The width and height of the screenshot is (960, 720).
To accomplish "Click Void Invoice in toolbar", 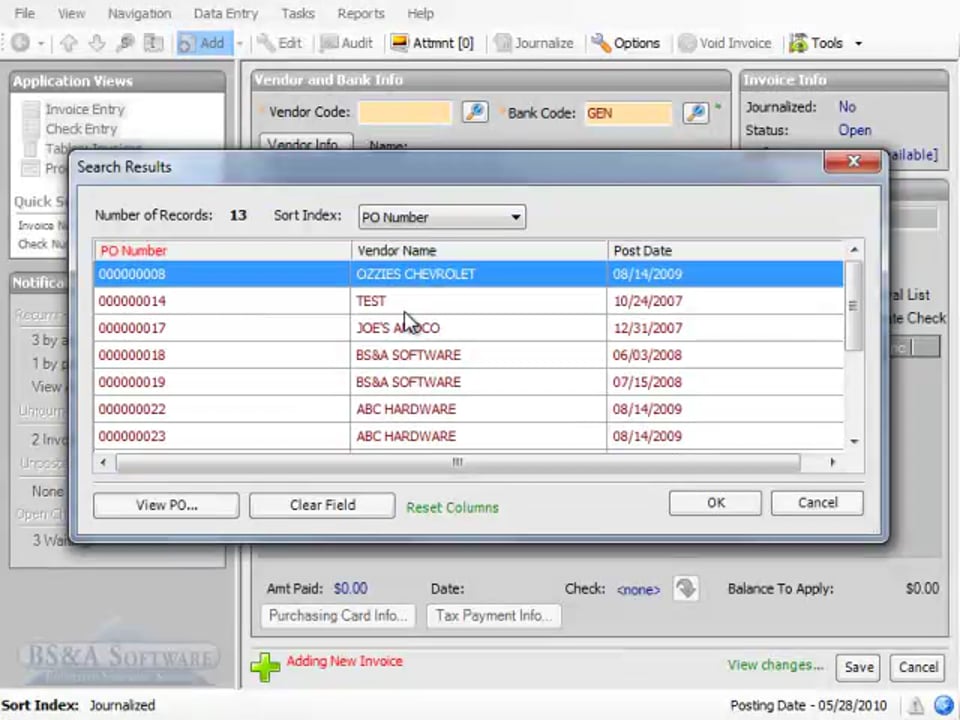I will click(x=725, y=43).
